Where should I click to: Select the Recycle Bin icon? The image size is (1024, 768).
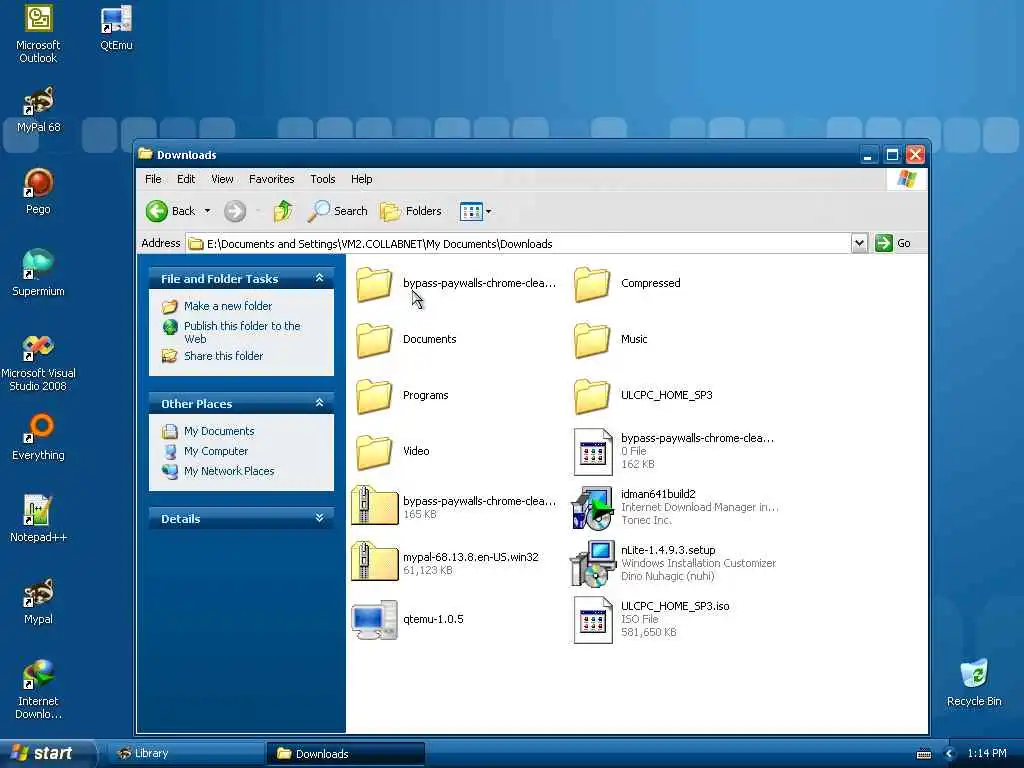click(974, 683)
